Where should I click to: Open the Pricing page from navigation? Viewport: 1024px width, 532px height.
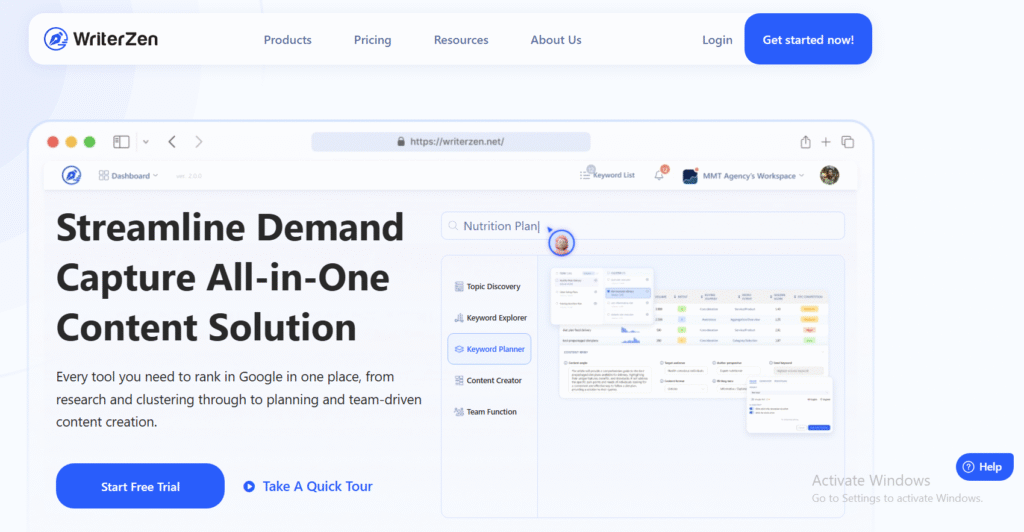point(372,40)
